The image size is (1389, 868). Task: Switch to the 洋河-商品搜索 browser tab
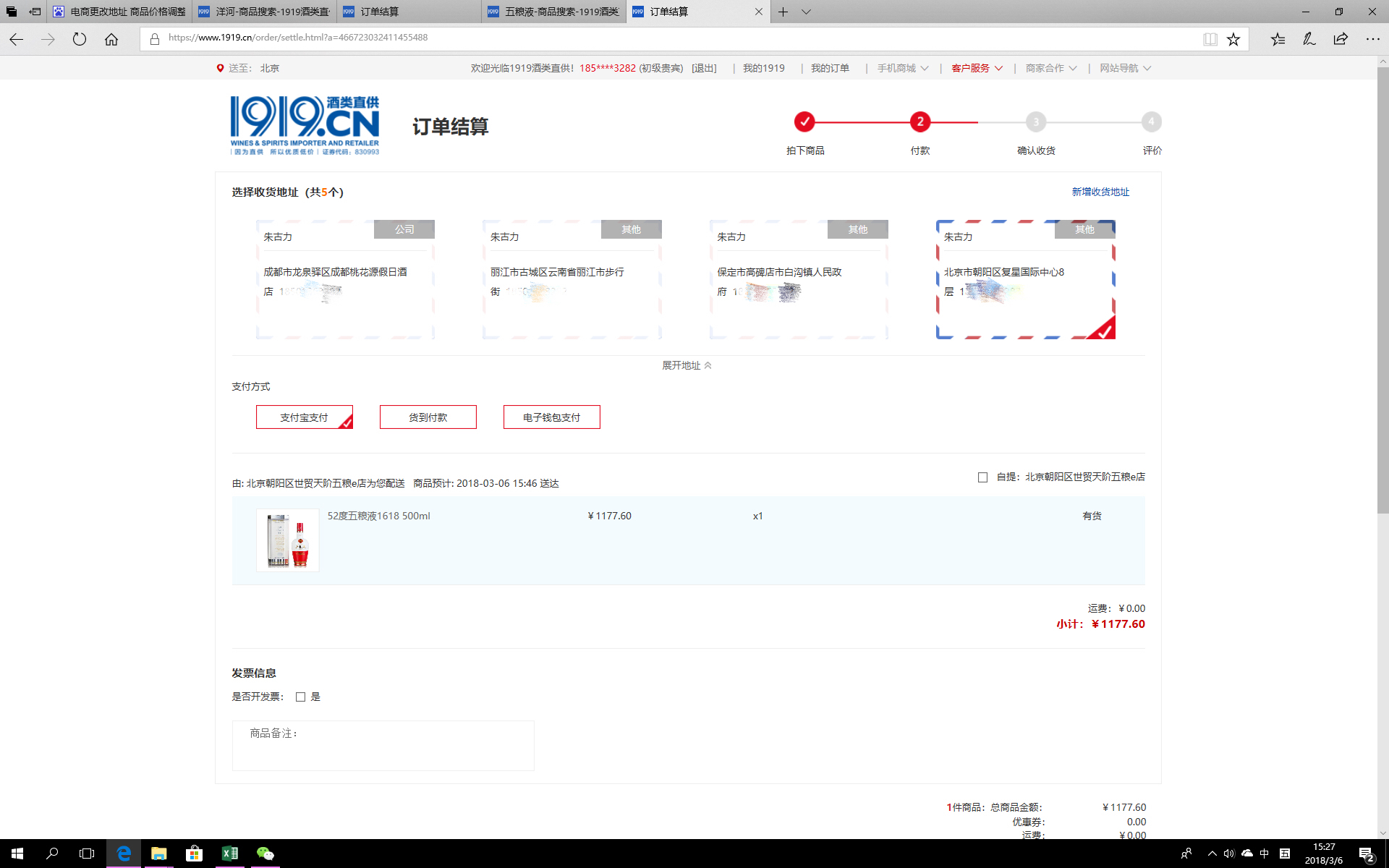(x=265, y=12)
